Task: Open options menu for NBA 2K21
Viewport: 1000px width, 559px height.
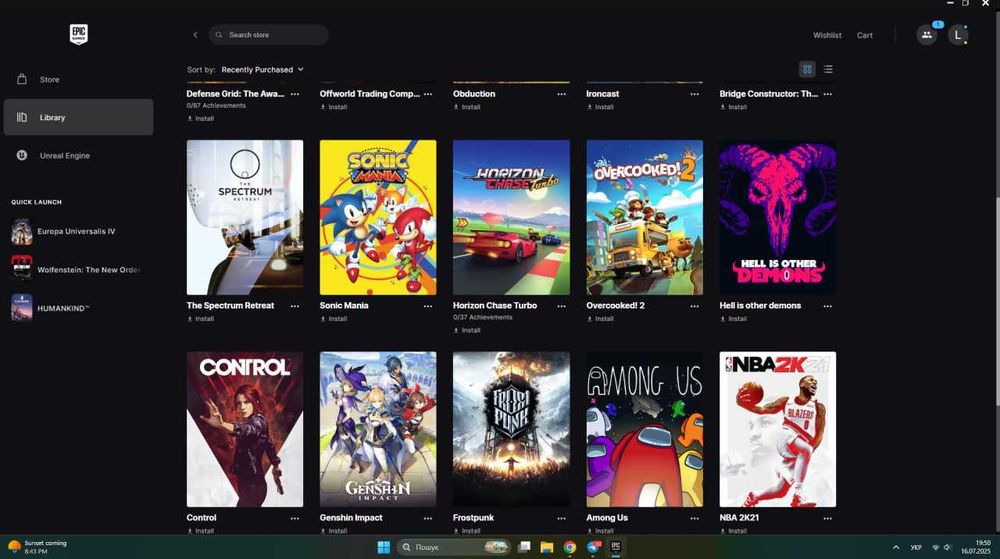Action: [828, 519]
